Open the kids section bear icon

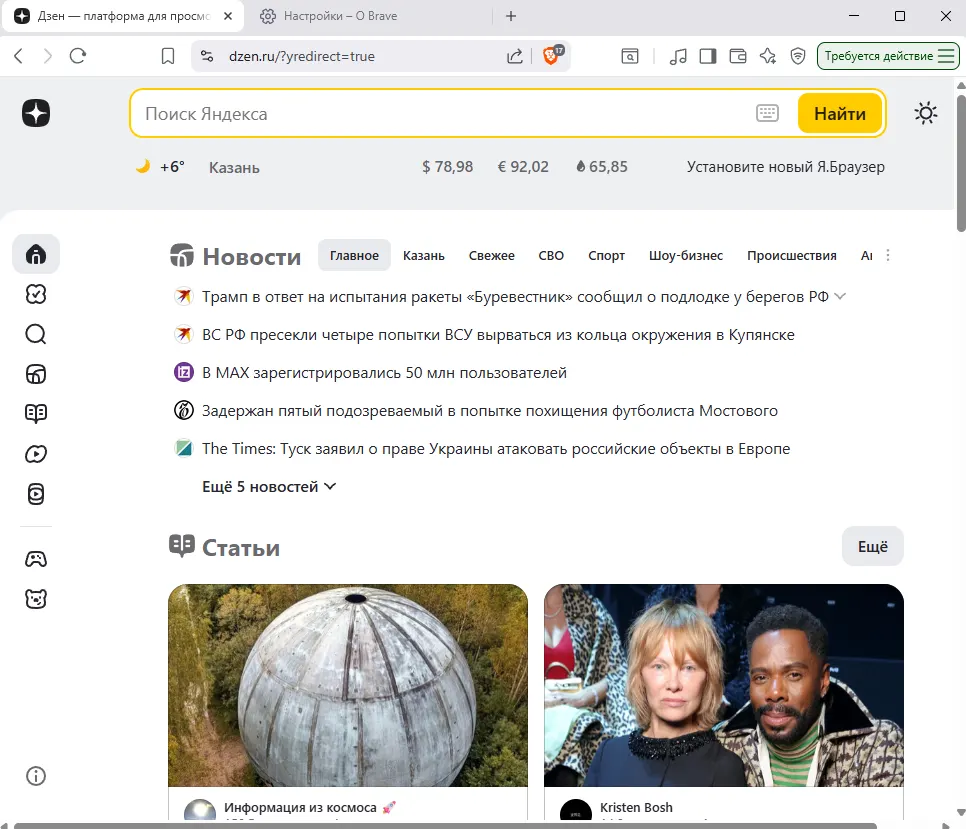point(36,598)
